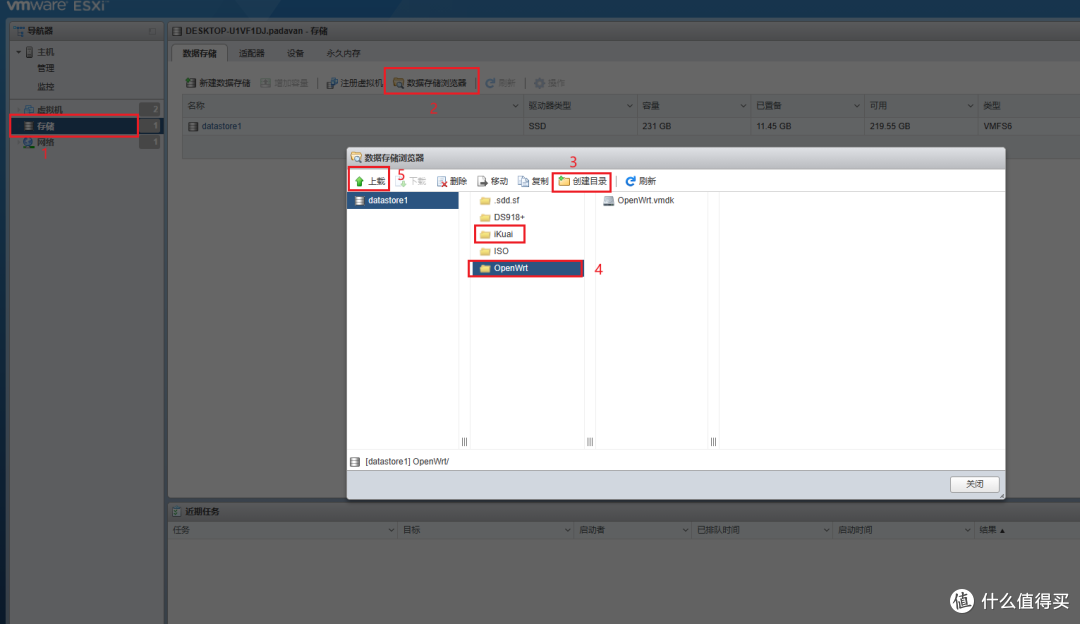
Task: Click 删除 (Delete) in datastore browser toolbar
Action: click(x=452, y=181)
